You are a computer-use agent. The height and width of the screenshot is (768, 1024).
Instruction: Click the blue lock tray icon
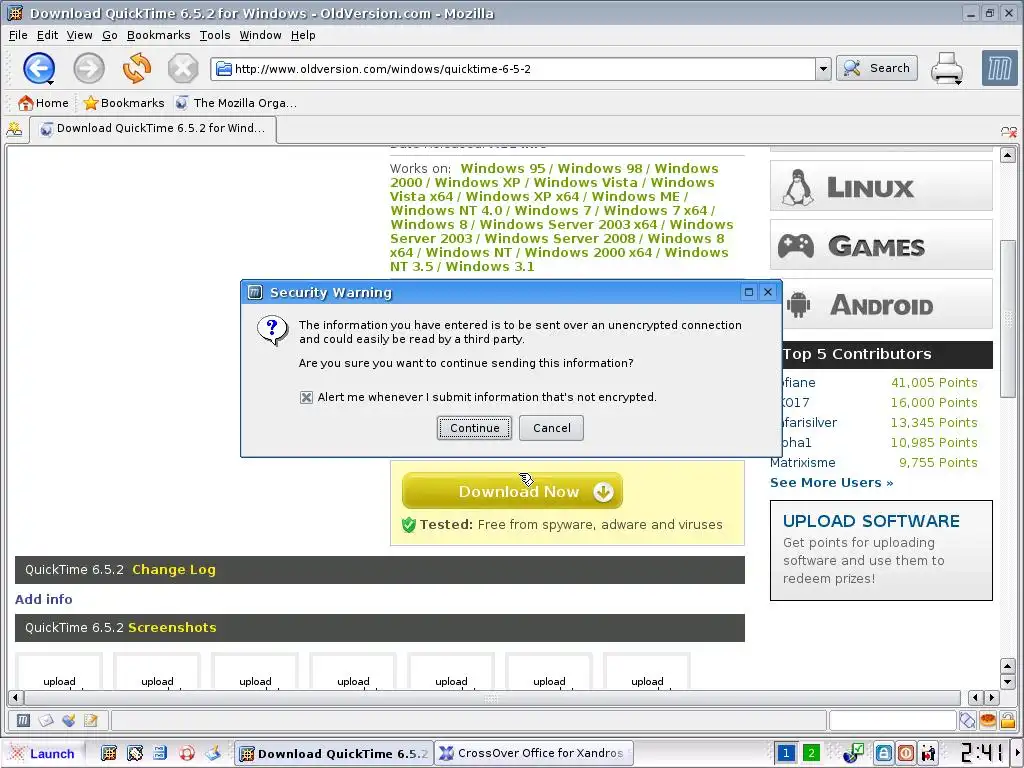coord(884,754)
